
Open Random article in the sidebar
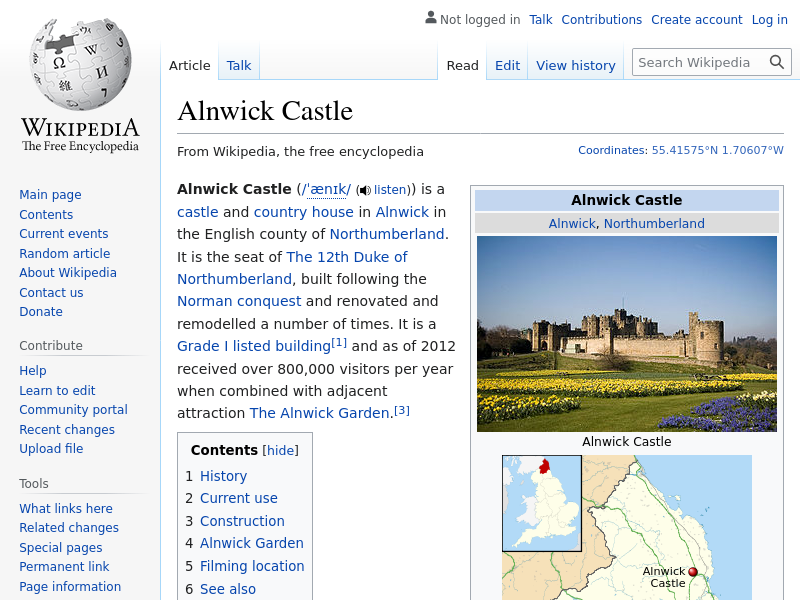pos(64,254)
